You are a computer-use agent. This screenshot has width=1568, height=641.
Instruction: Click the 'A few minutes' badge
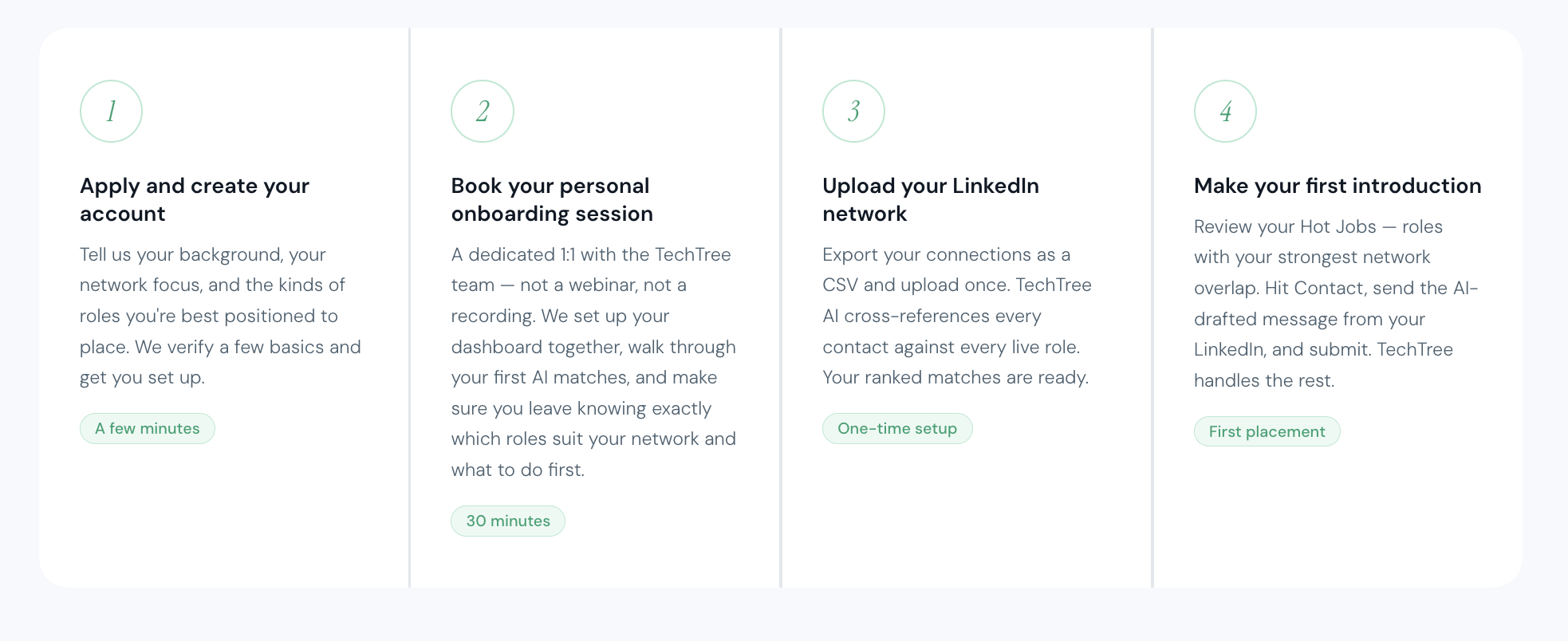(x=148, y=428)
